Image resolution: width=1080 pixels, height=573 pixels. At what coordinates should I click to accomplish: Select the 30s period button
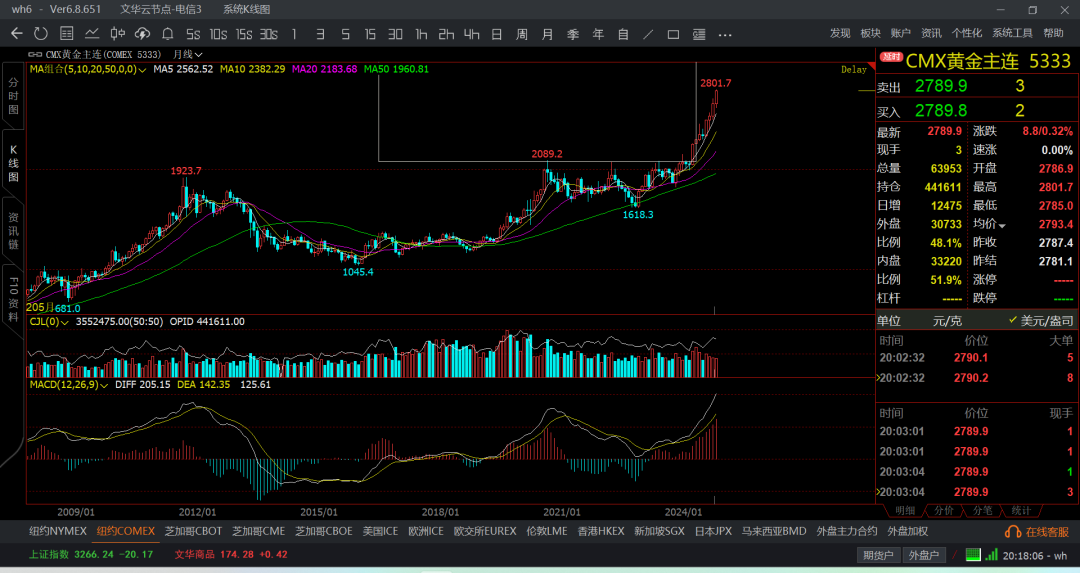tap(269, 34)
